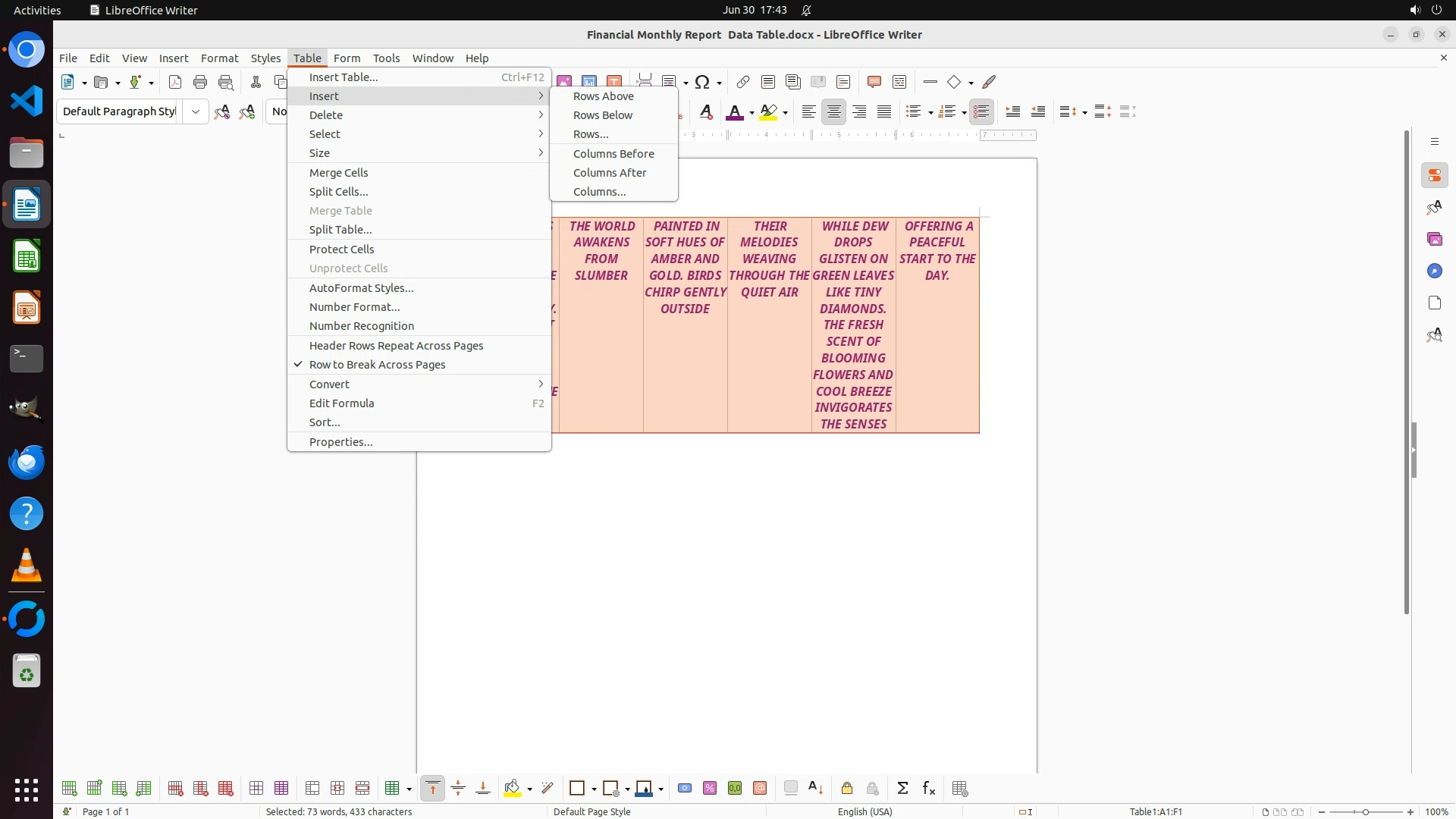The width and height of the screenshot is (1456, 819).
Task: Toggle Number Recognition option
Action: pos(361,326)
